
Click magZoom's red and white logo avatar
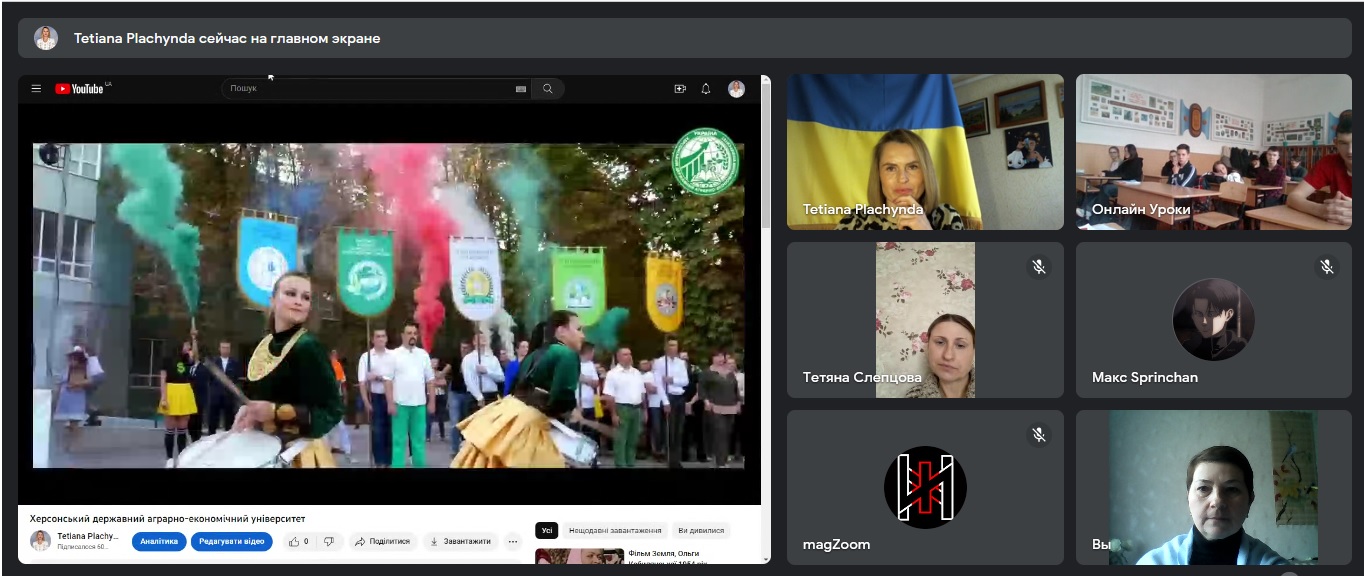point(925,487)
